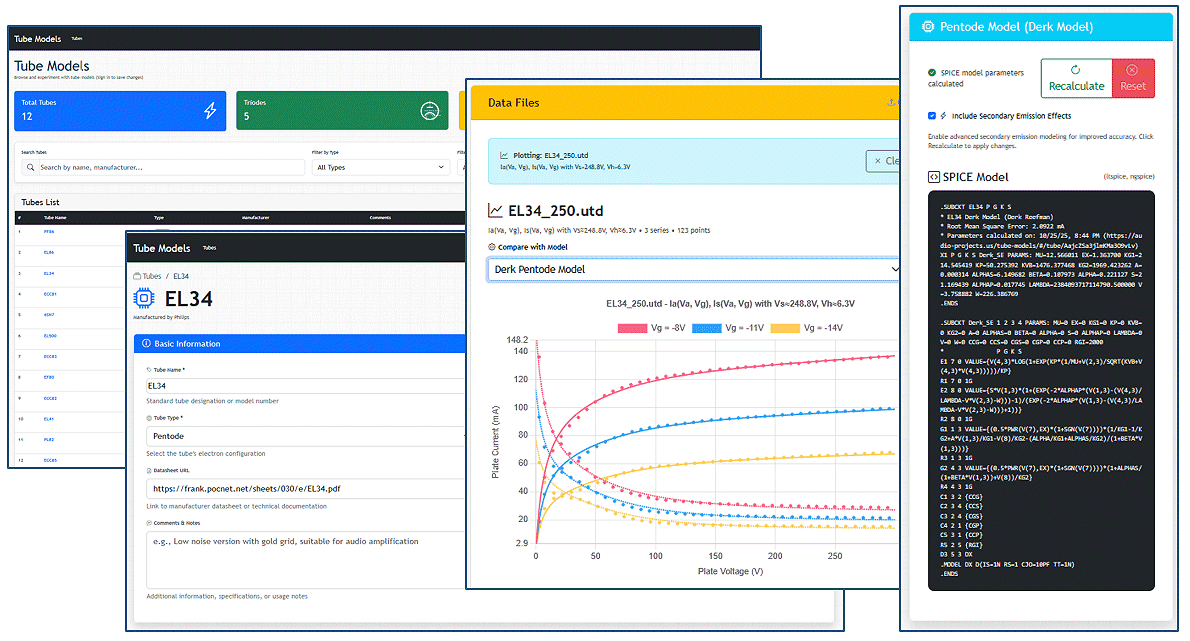The image size is (1190, 641).
Task: Go to Tubes in the breadcrumb
Action: [x=152, y=276]
